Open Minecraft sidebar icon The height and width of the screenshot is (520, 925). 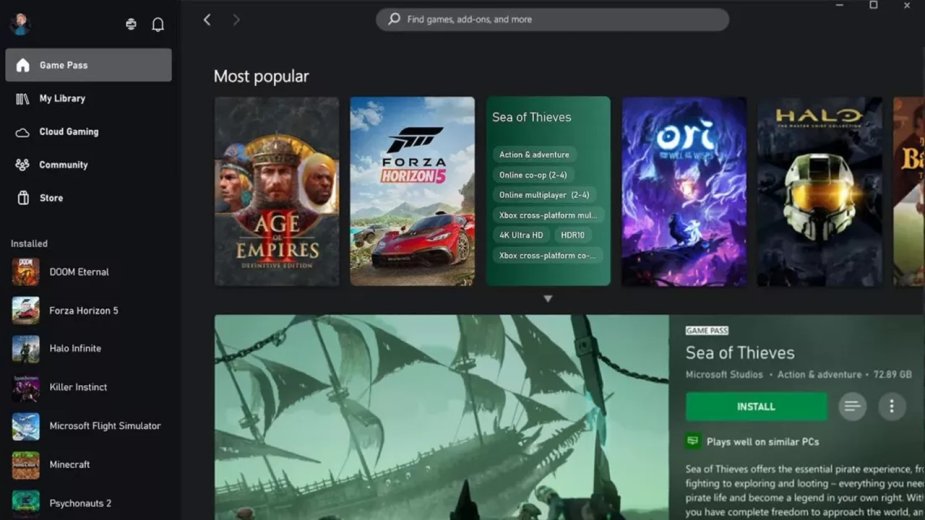point(25,465)
